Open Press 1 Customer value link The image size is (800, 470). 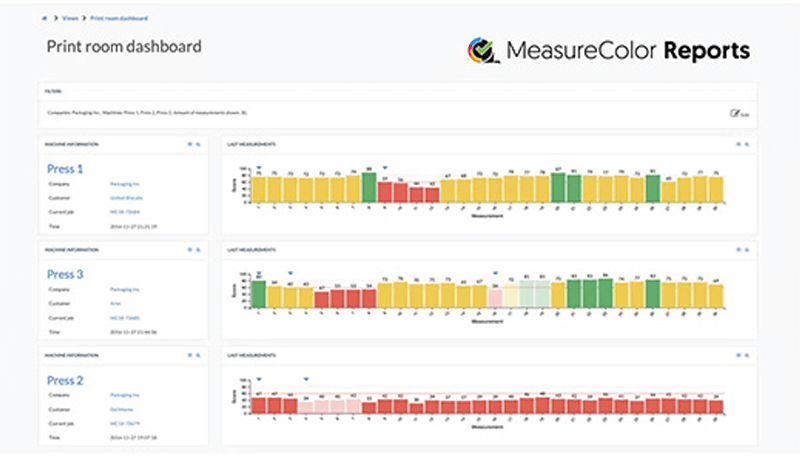[126, 198]
